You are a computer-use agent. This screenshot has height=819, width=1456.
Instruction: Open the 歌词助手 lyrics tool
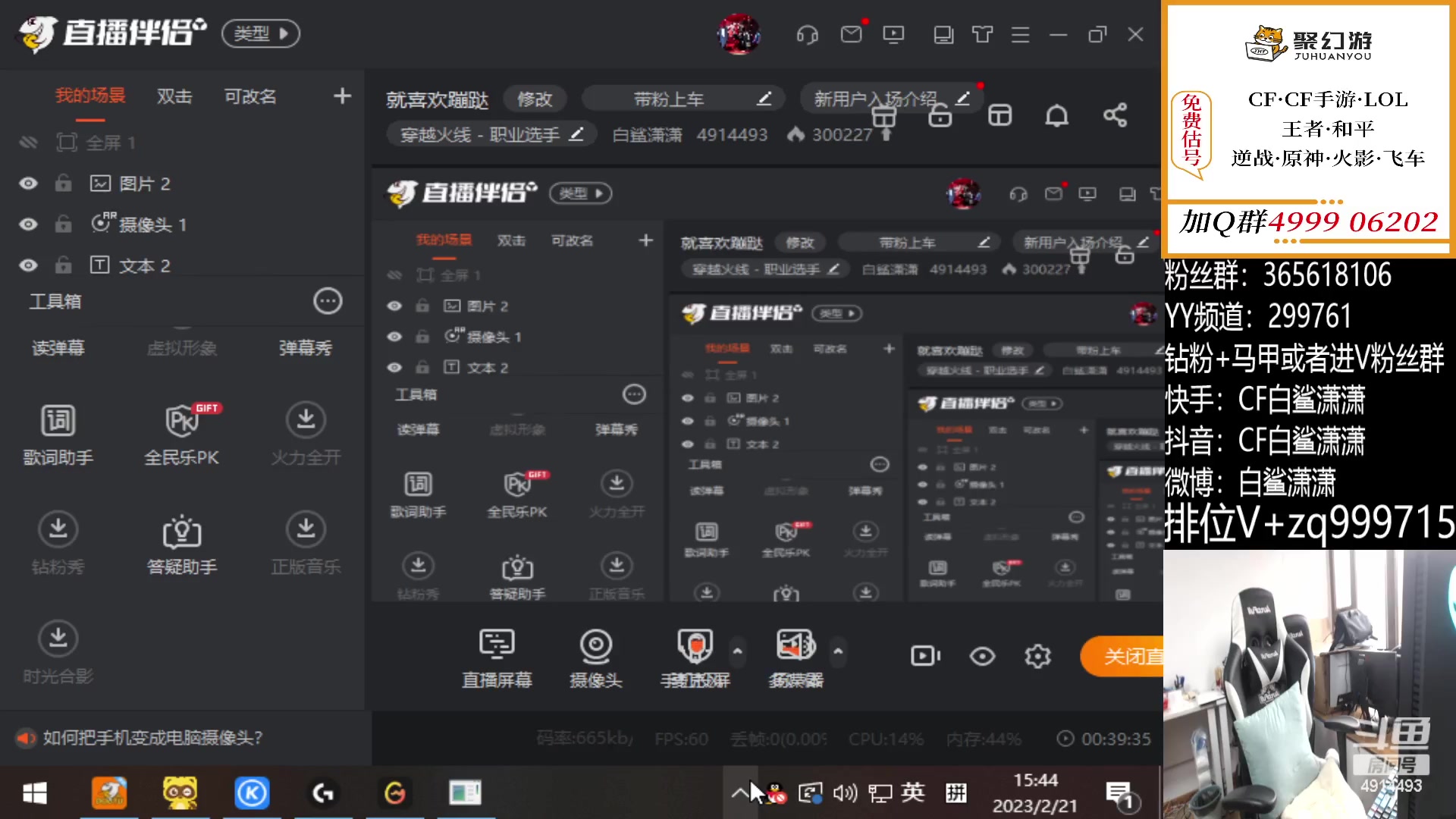[58, 435]
